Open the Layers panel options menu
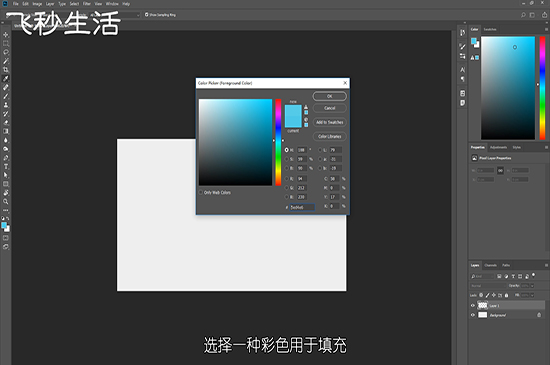The height and width of the screenshot is (365, 550). 546,265
